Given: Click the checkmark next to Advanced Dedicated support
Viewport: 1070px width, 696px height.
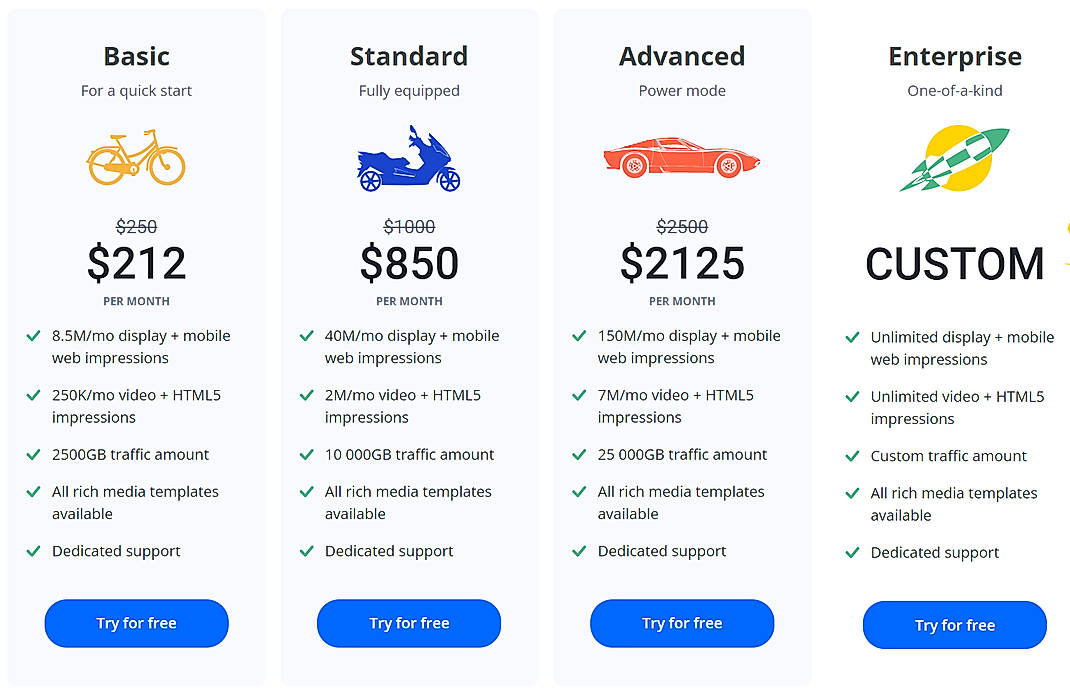Looking at the screenshot, I should (580, 551).
